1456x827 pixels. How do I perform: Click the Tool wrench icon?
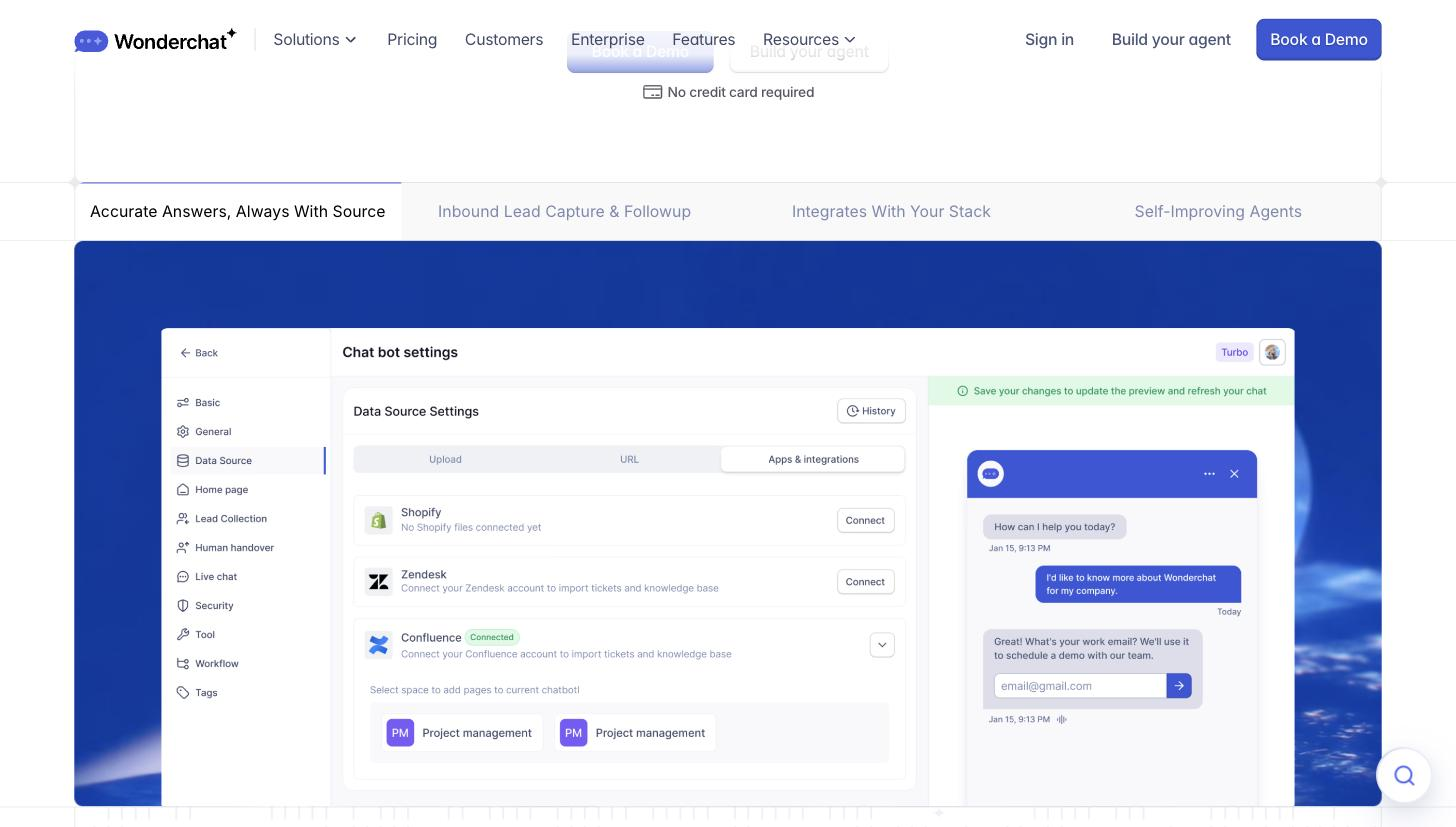[183, 635]
